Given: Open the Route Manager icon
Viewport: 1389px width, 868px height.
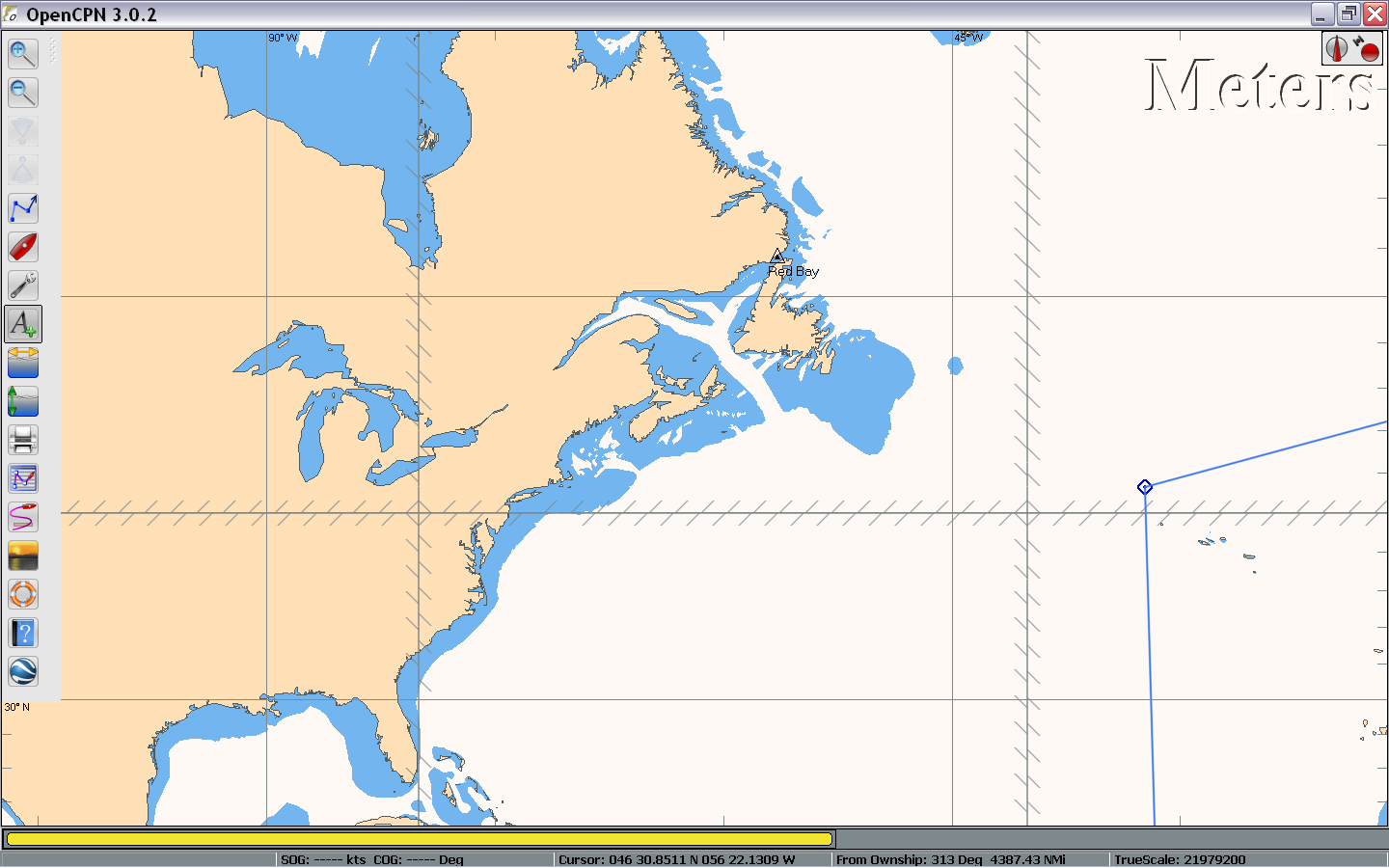Looking at the screenshot, I should pyautogui.click(x=23, y=478).
